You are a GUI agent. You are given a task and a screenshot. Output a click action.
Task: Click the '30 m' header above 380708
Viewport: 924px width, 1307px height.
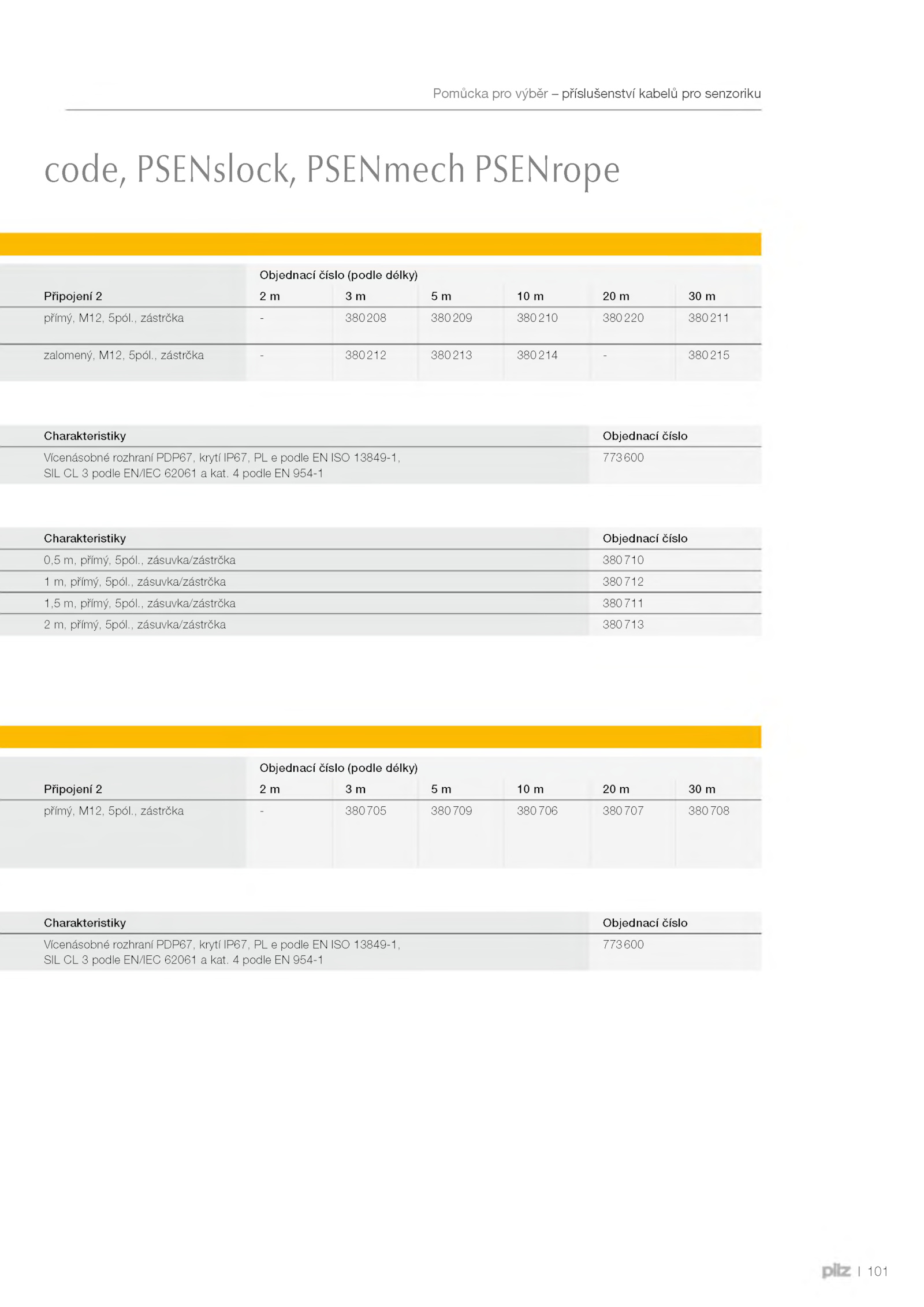point(702,789)
